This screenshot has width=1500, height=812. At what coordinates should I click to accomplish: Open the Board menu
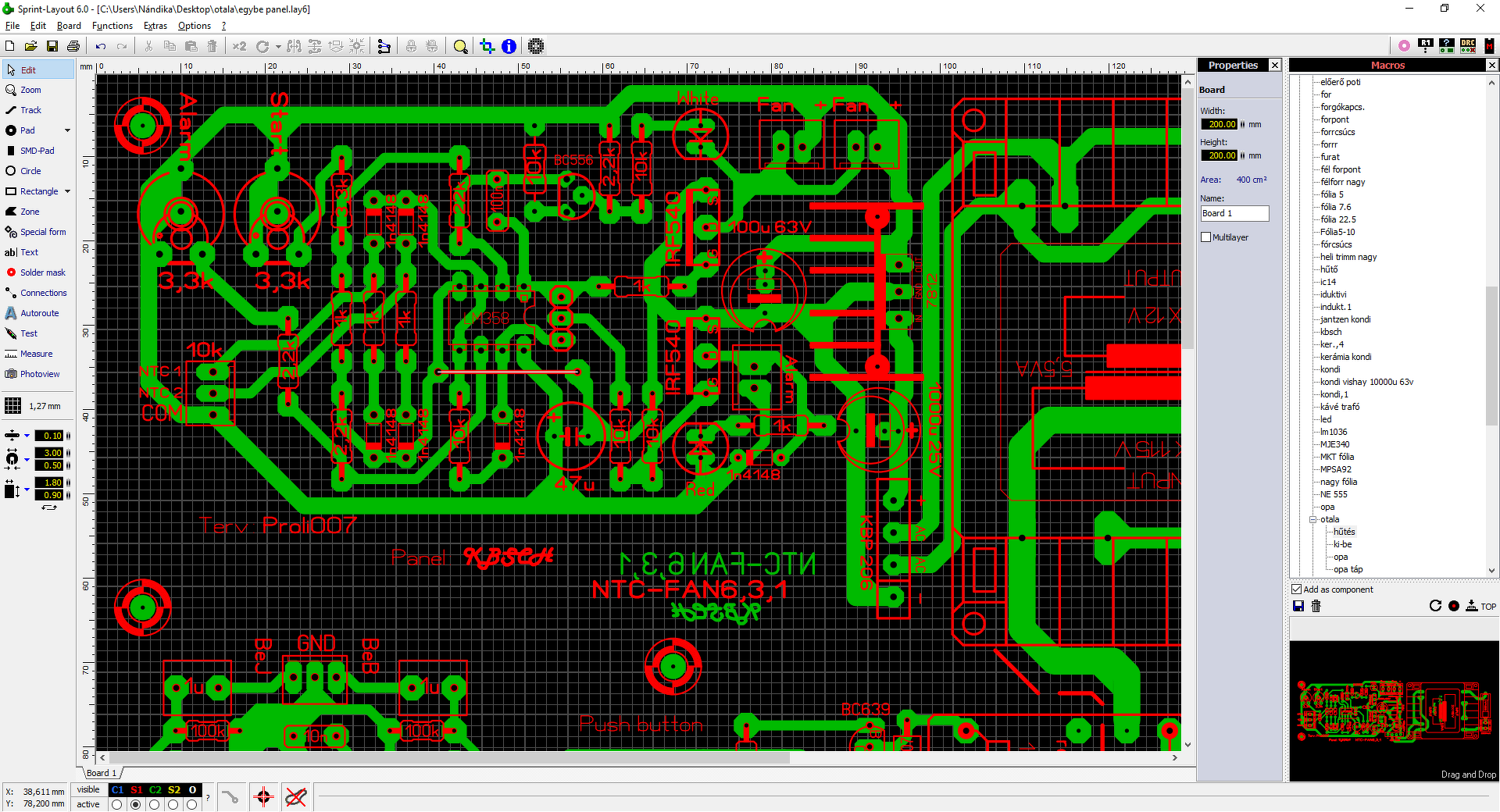click(69, 26)
